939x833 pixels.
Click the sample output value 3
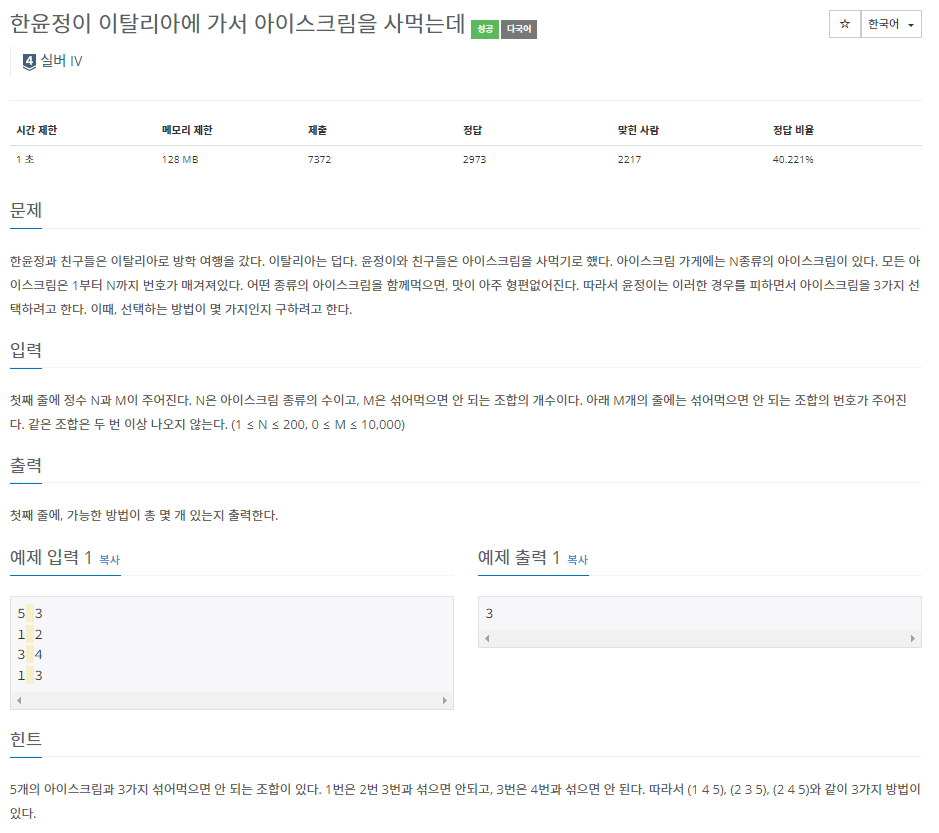pos(489,613)
